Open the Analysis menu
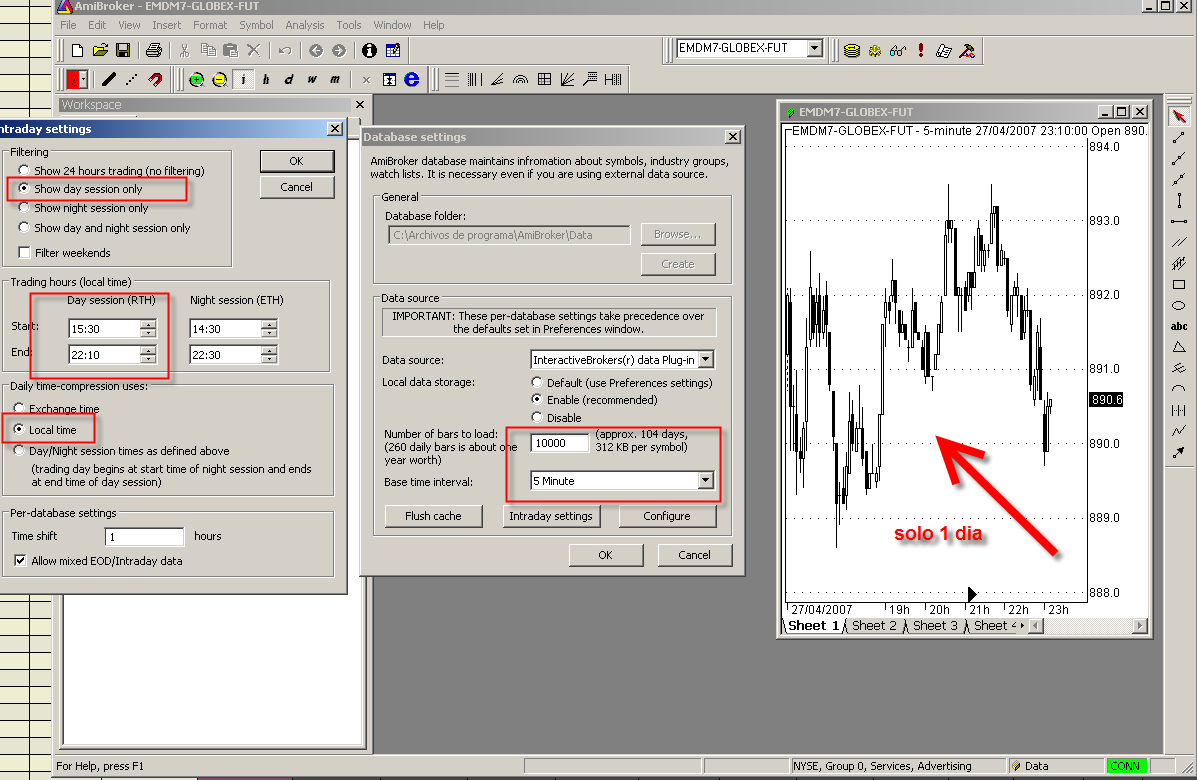Viewport: 1197px width, 780px height. (304, 25)
